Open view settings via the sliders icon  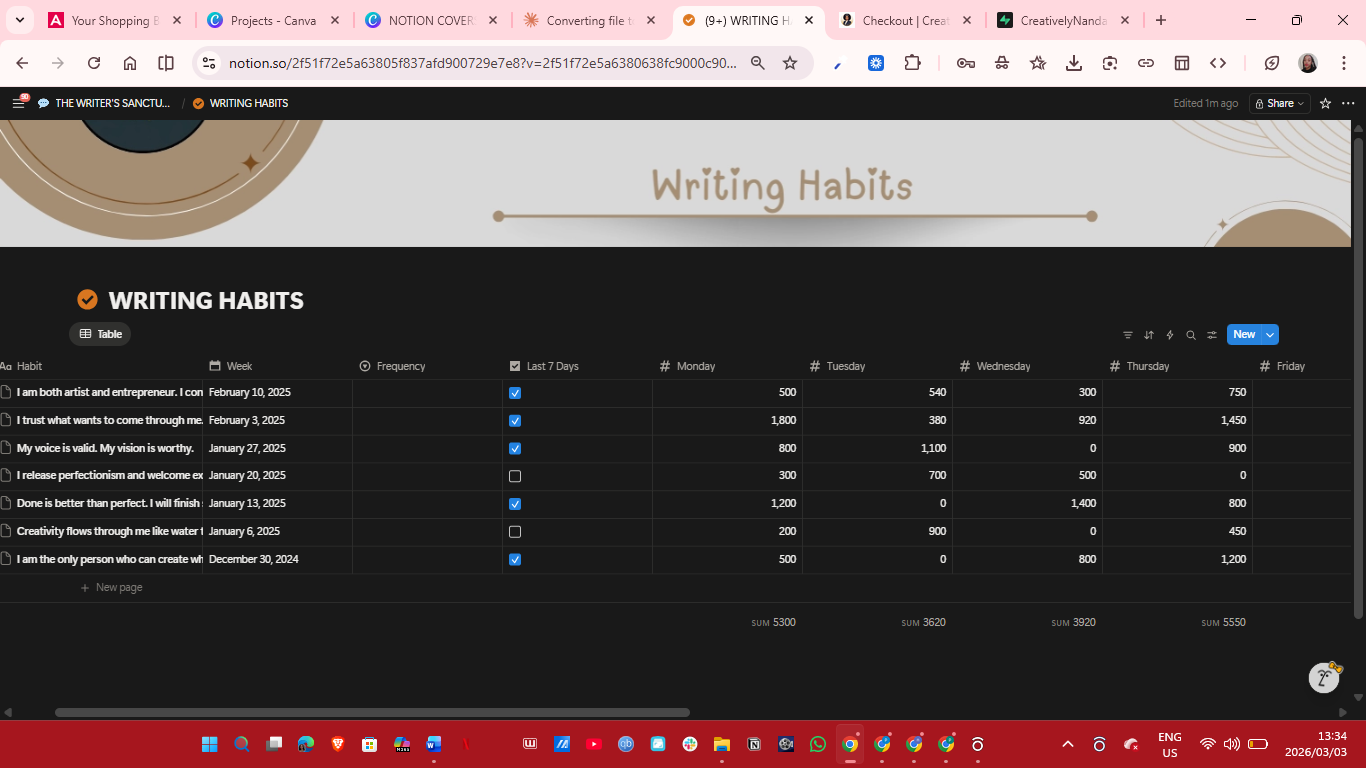1212,334
